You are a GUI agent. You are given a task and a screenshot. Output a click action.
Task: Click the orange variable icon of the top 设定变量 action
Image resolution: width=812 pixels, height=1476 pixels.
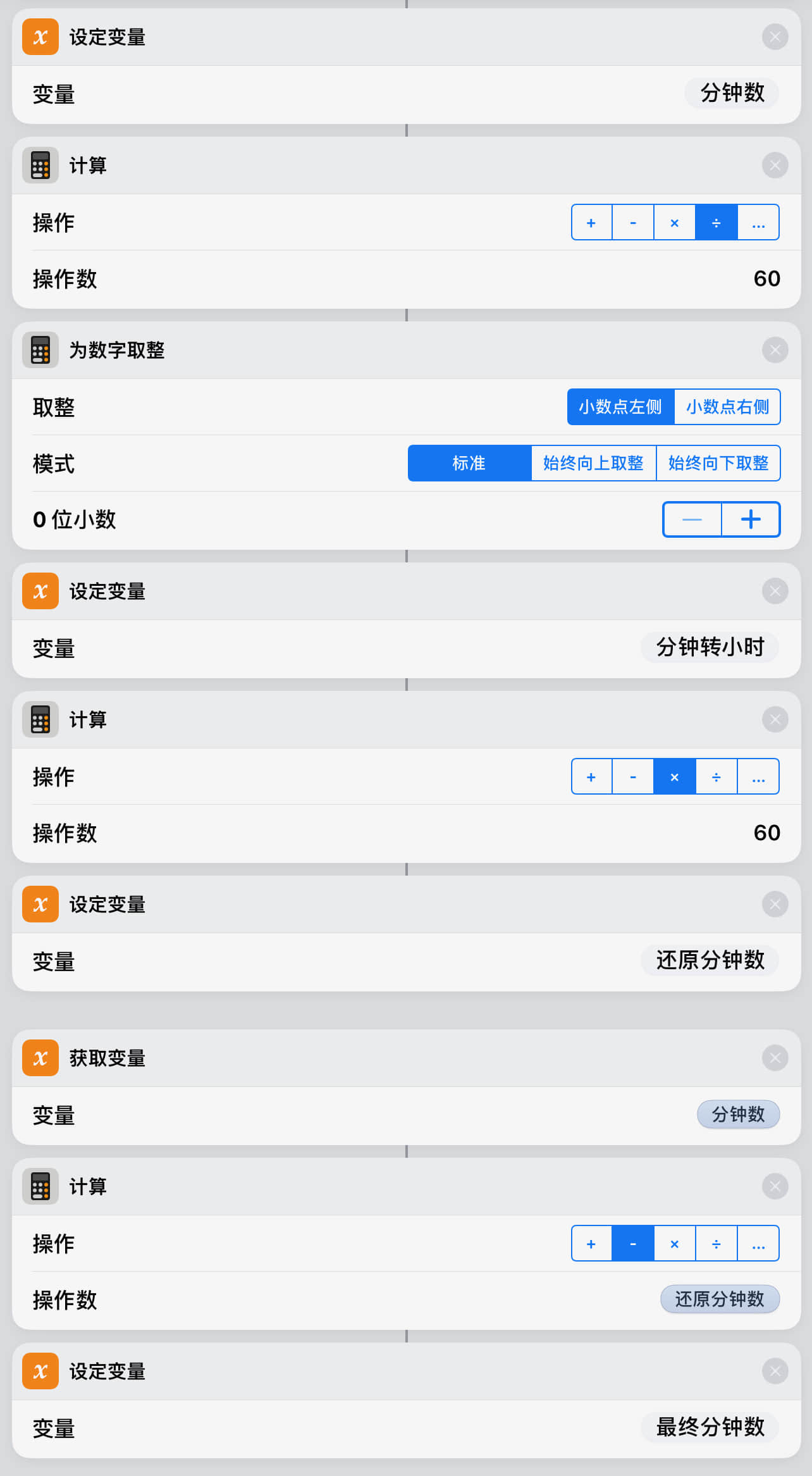[40, 37]
